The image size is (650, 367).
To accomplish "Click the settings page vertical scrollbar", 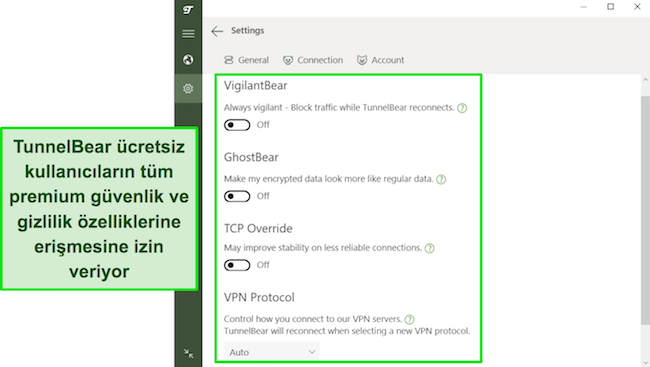I will point(645,210).
